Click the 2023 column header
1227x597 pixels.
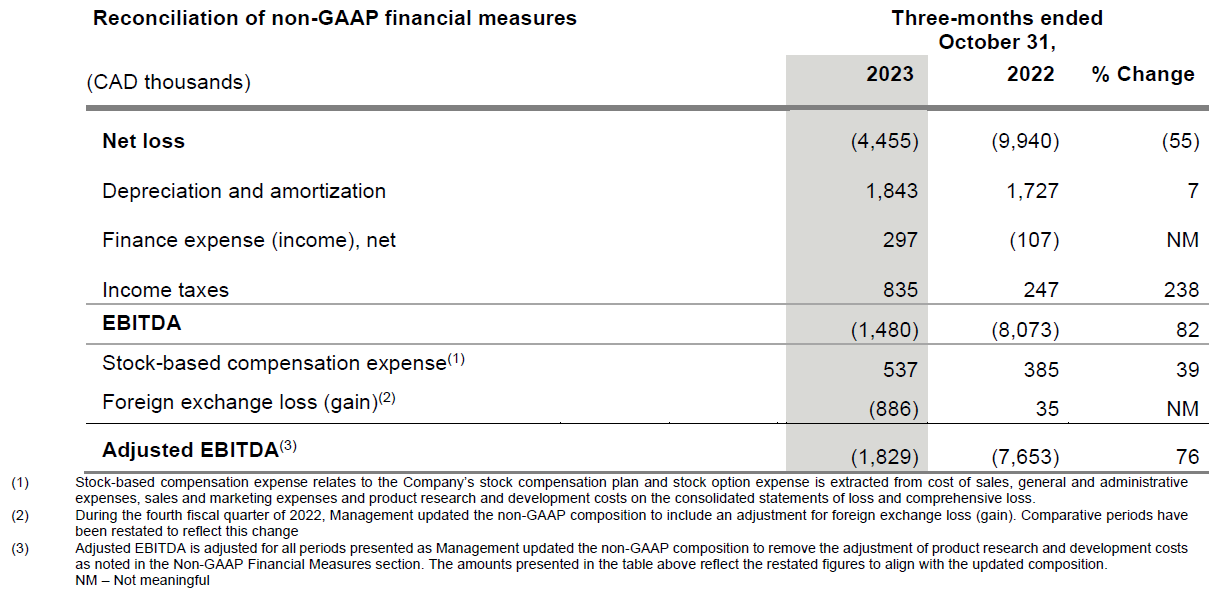pos(889,75)
